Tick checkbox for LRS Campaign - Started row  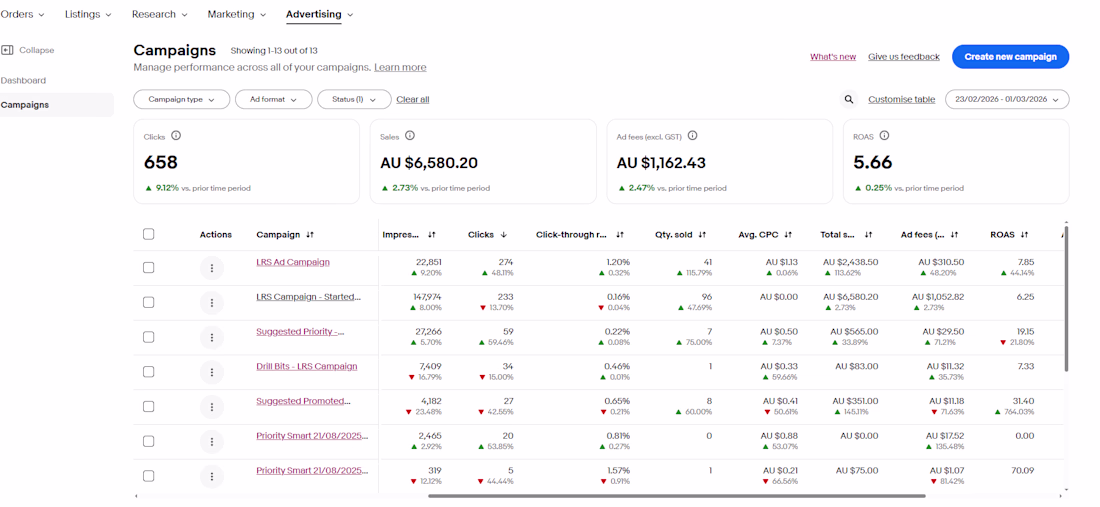[149, 302]
